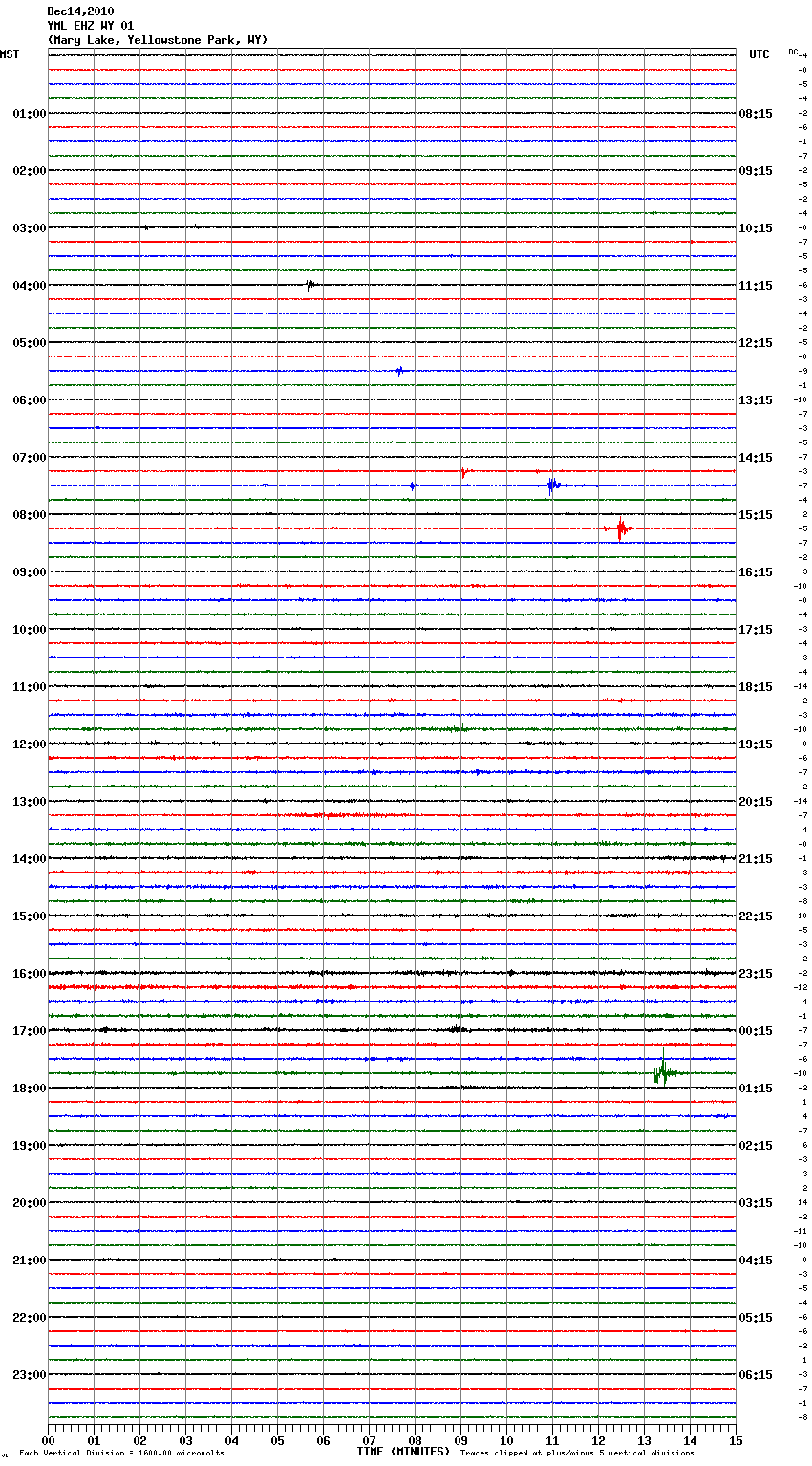The height and width of the screenshot is (1466, 812).
Task: Select the 16:00 MST time label
Action: click(29, 974)
